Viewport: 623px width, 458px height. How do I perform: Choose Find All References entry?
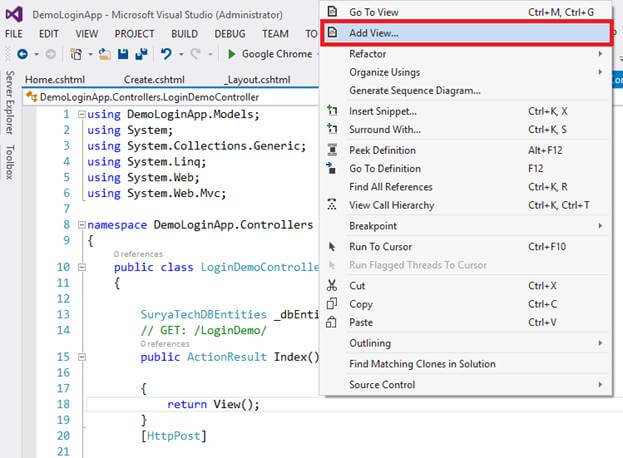tap(466, 187)
